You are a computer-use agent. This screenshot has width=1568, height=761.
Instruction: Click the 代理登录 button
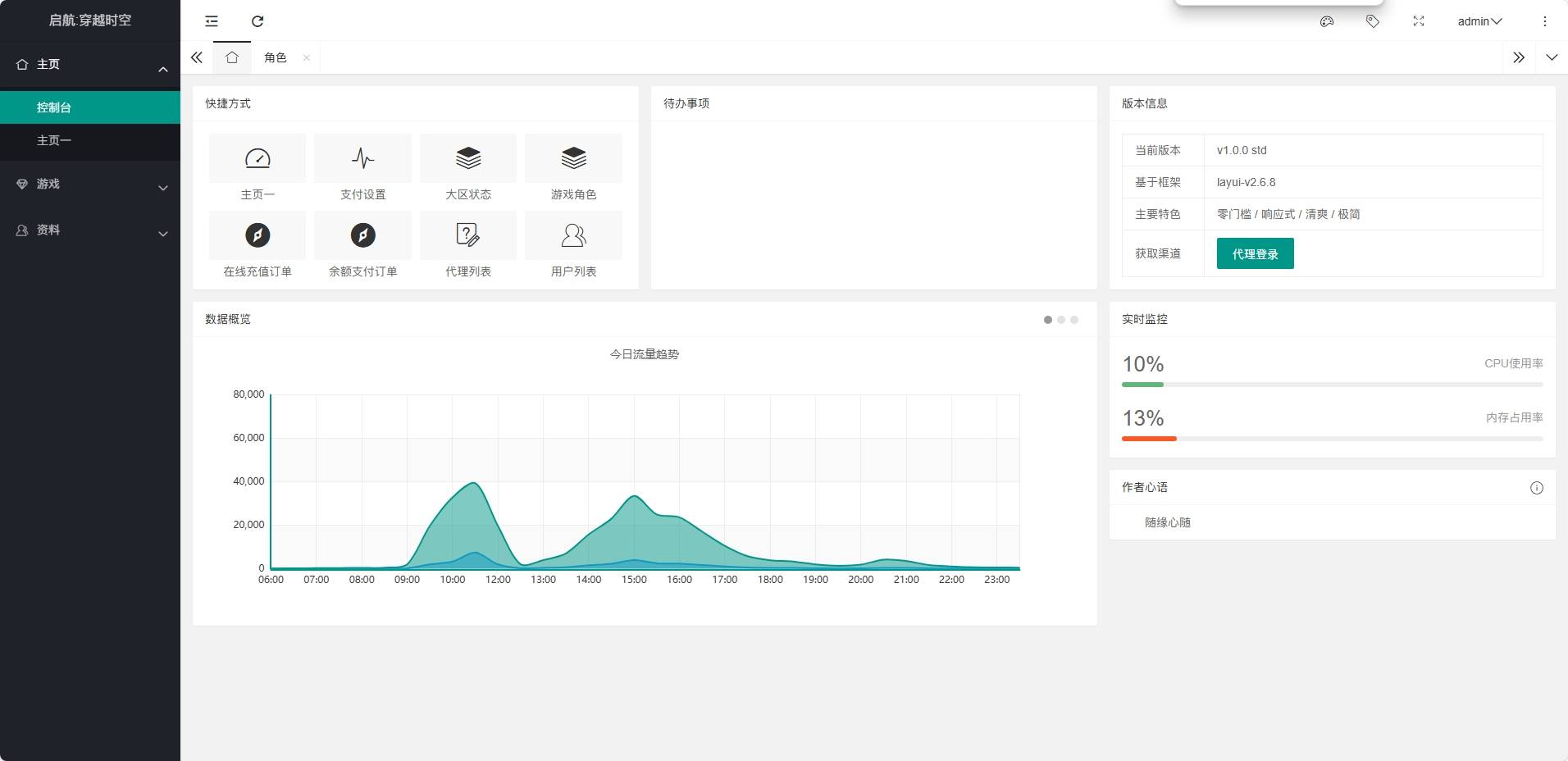[1255, 253]
